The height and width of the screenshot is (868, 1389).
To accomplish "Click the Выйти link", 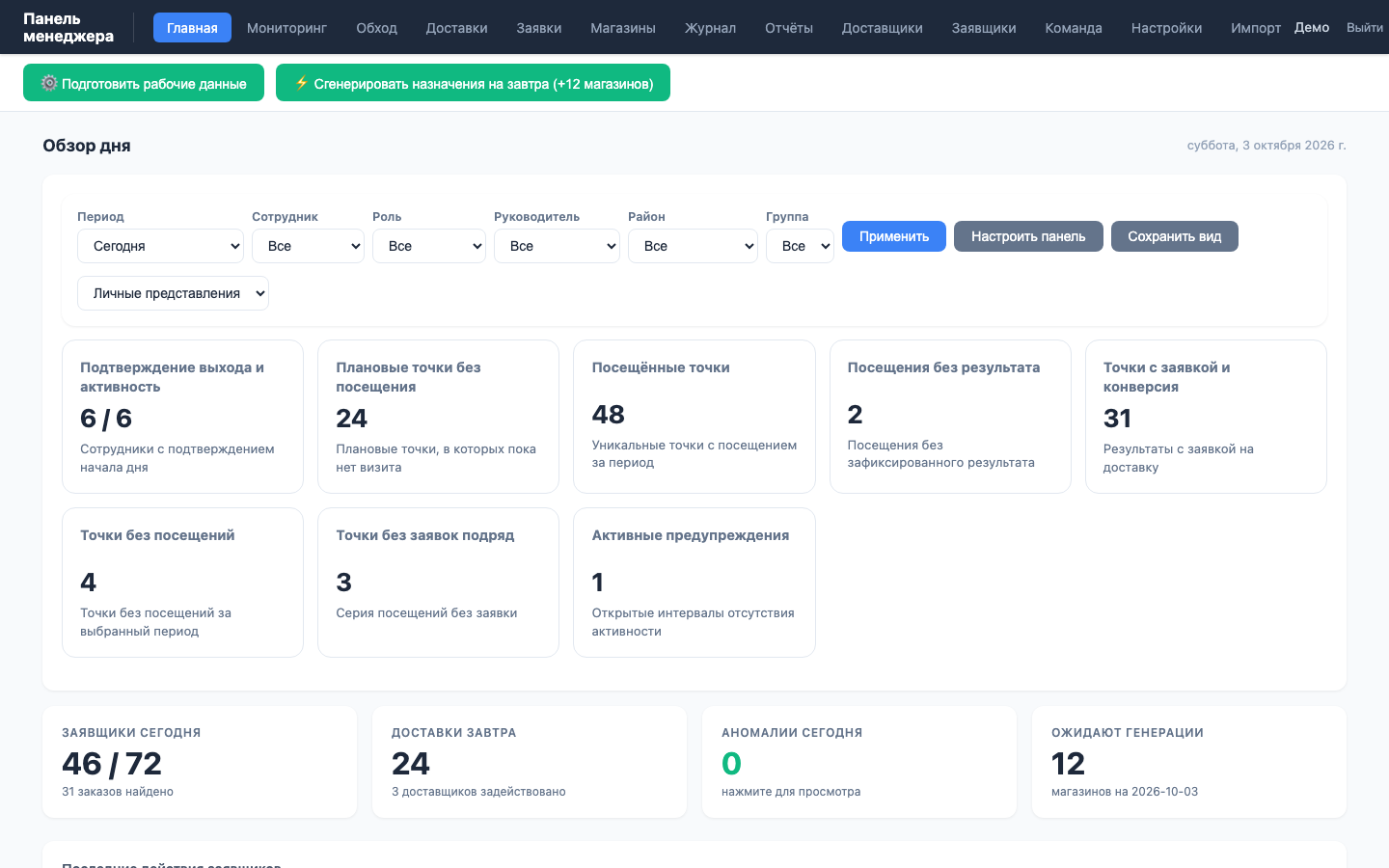I will (x=1364, y=27).
